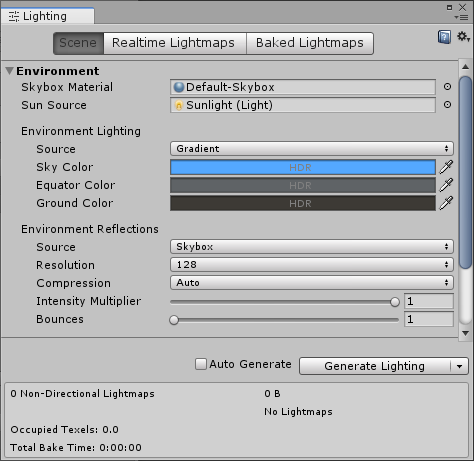Use the Equator Color eyedropper
The height and width of the screenshot is (461, 474).
pos(446,185)
